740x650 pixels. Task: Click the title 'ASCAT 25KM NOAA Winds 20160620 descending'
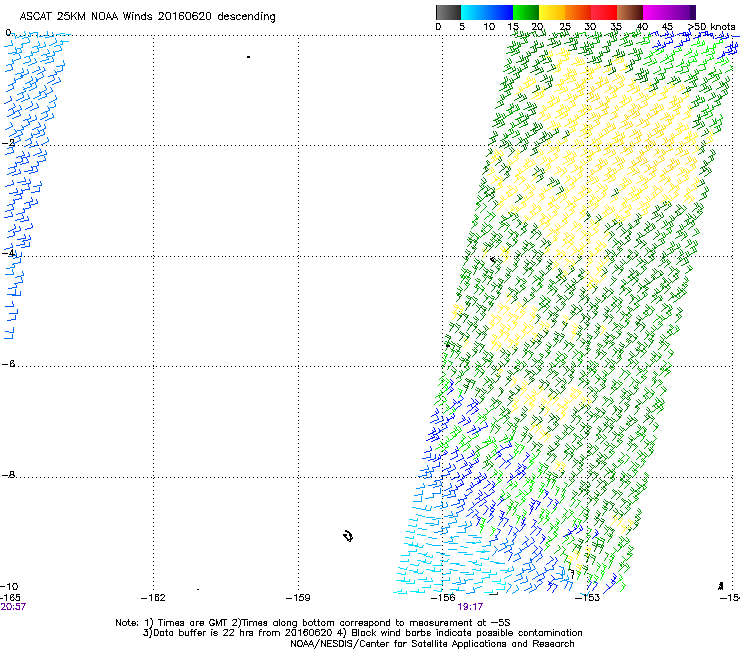[x=148, y=17]
